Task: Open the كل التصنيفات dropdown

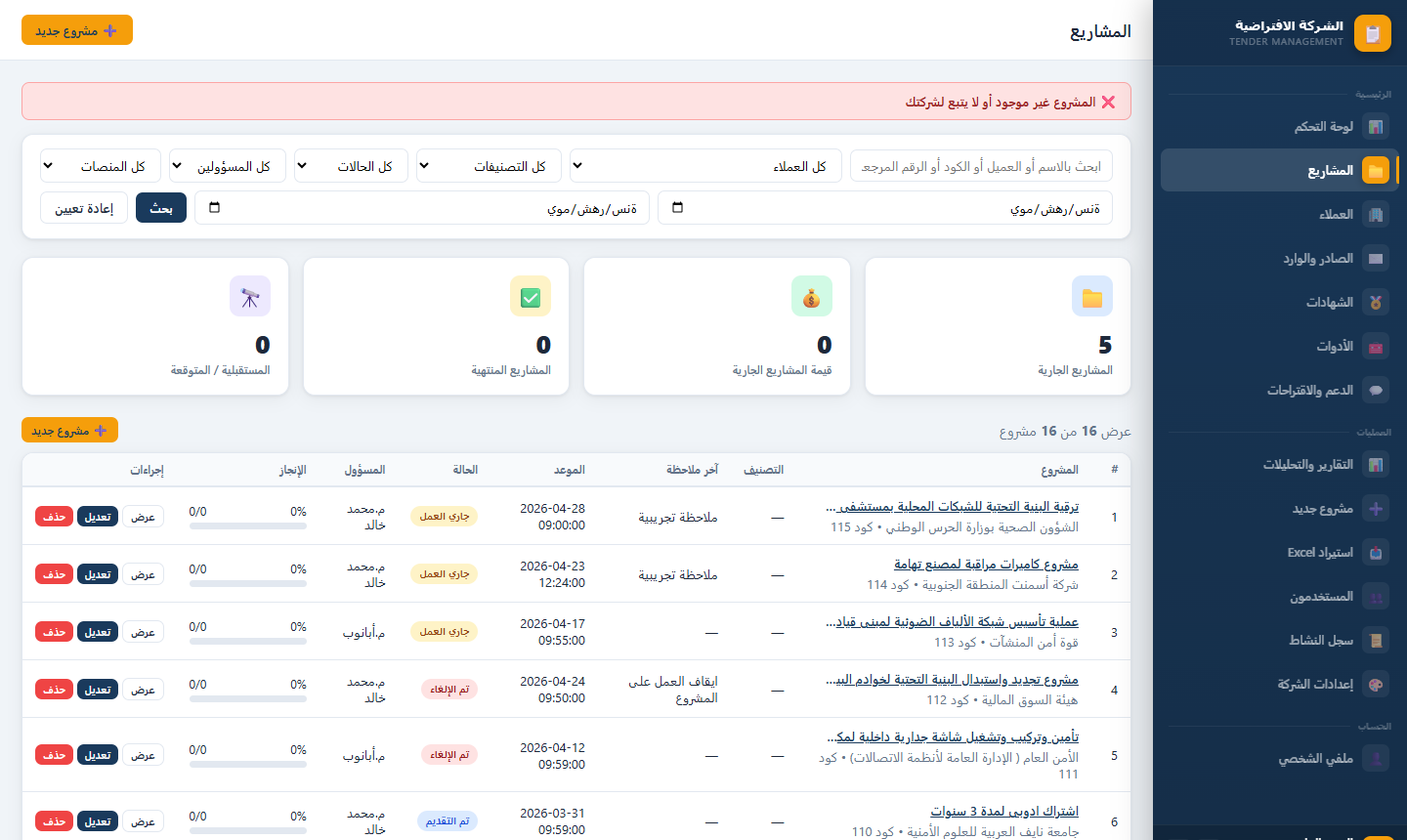Action: click(489, 166)
